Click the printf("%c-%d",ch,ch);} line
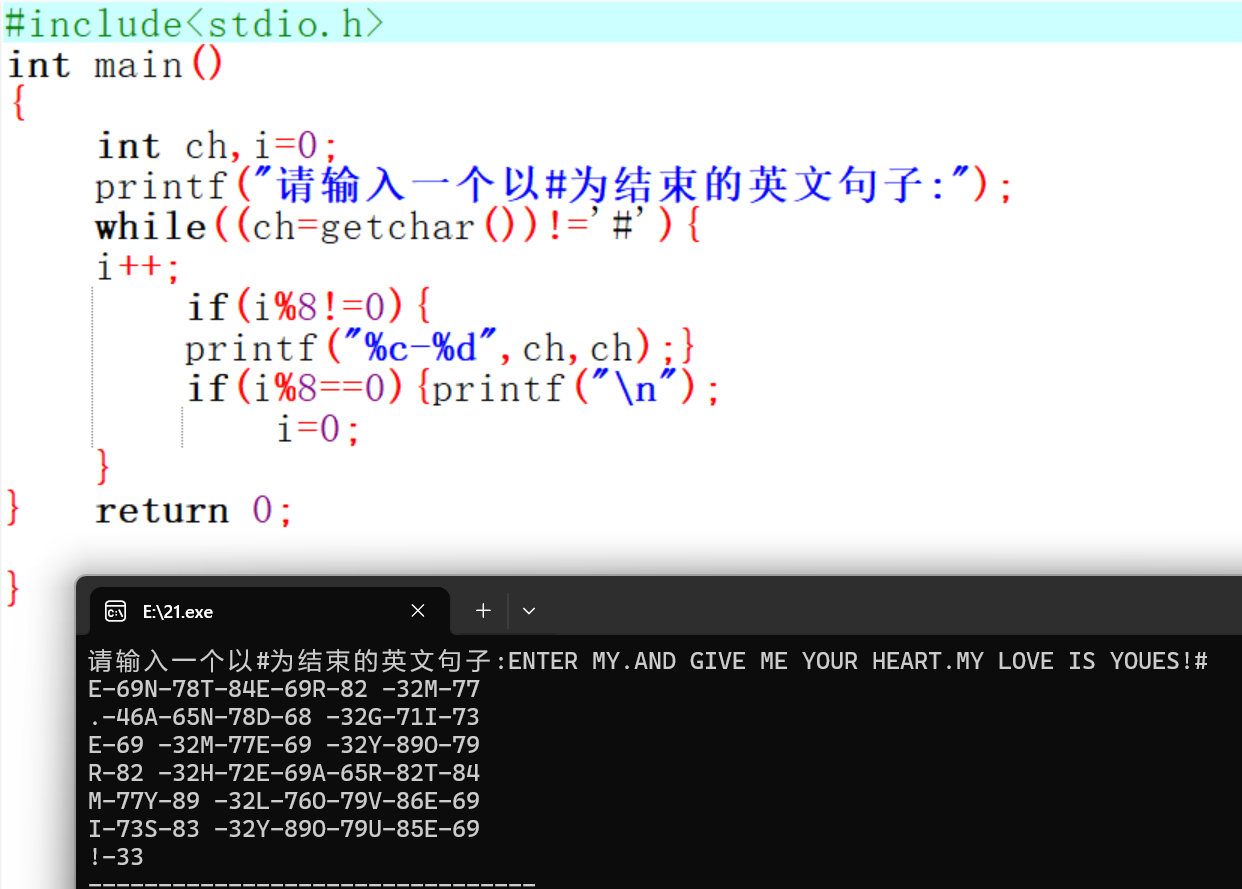 (x=440, y=347)
